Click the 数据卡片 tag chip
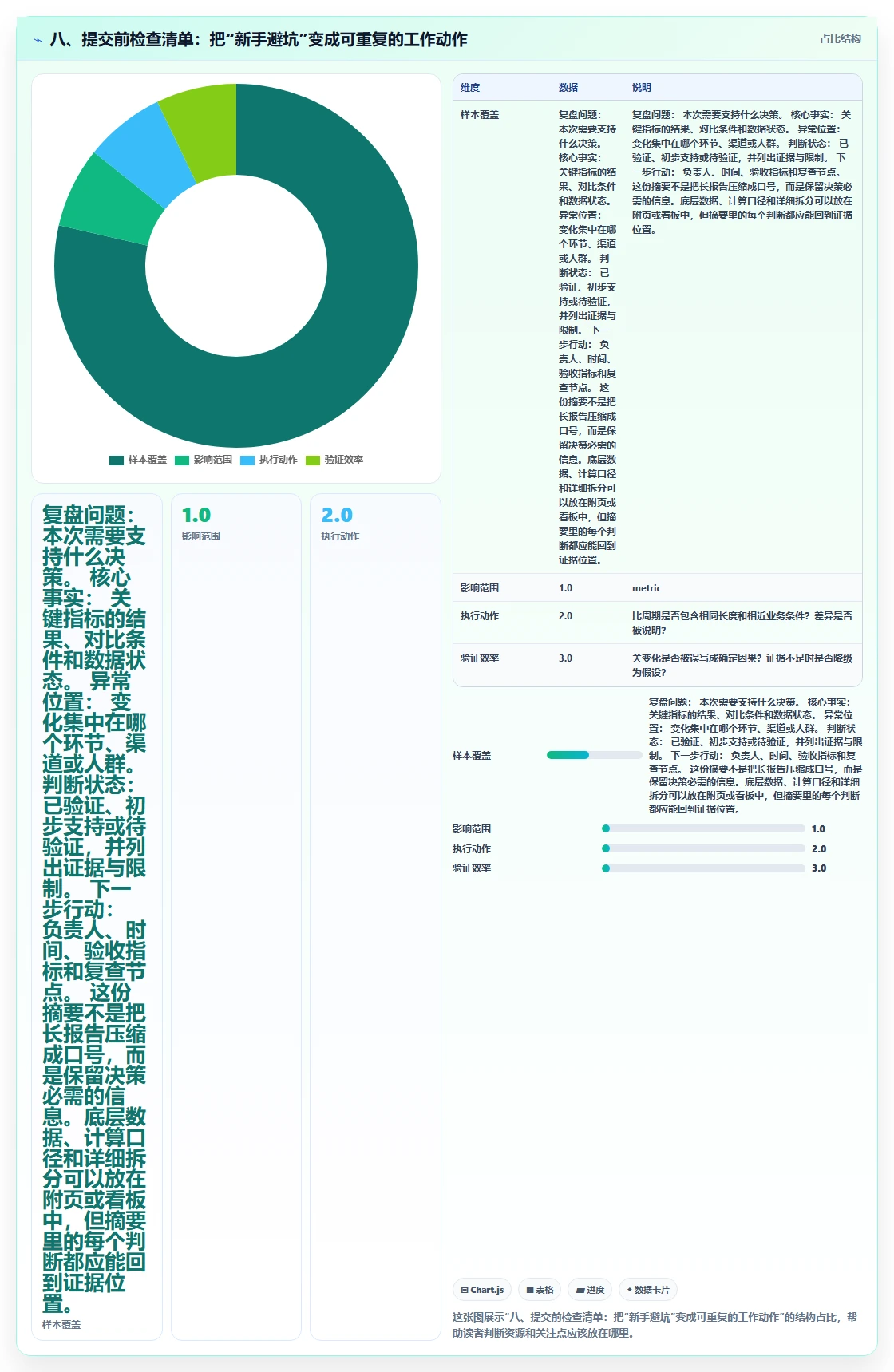The image size is (894, 1372). tap(648, 1290)
